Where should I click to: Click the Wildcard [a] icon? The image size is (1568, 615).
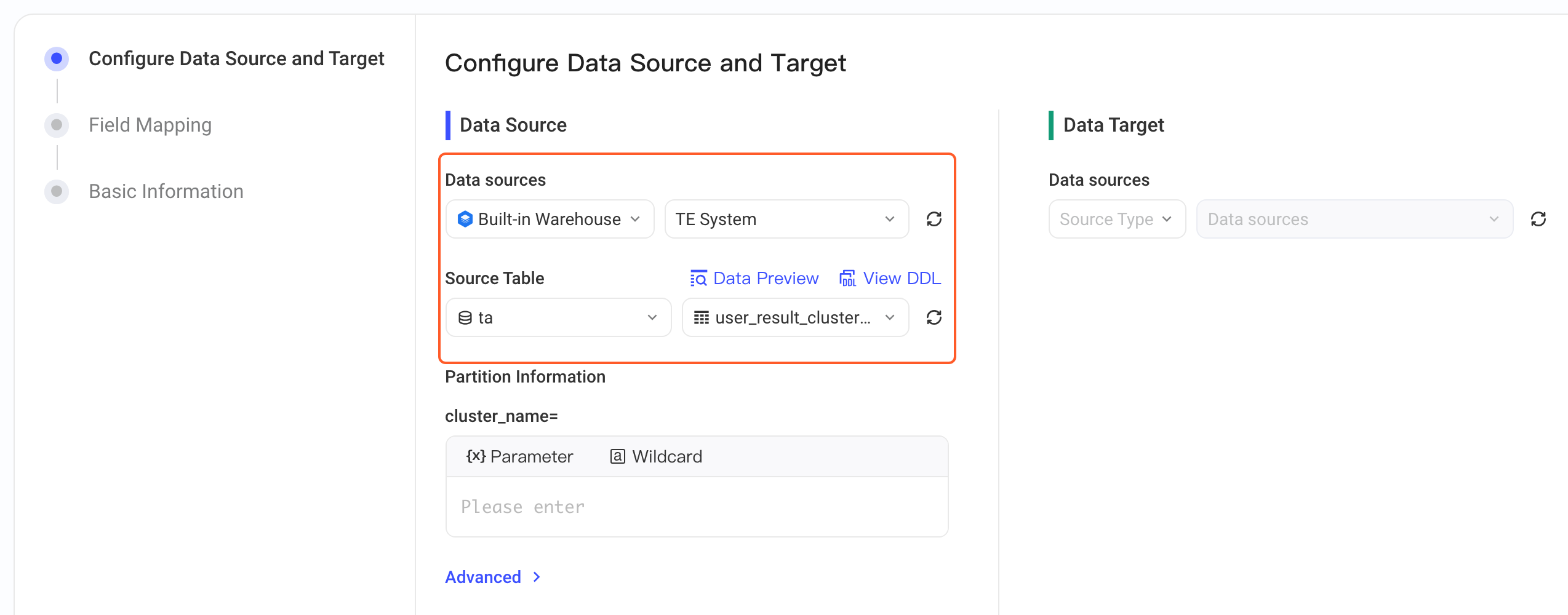(617, 456)
